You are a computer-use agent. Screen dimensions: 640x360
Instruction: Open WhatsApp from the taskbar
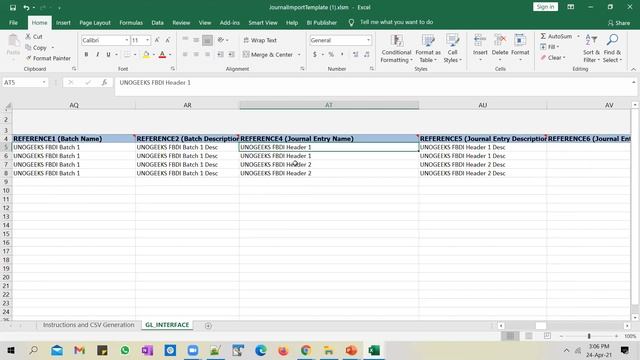point(125,350)
